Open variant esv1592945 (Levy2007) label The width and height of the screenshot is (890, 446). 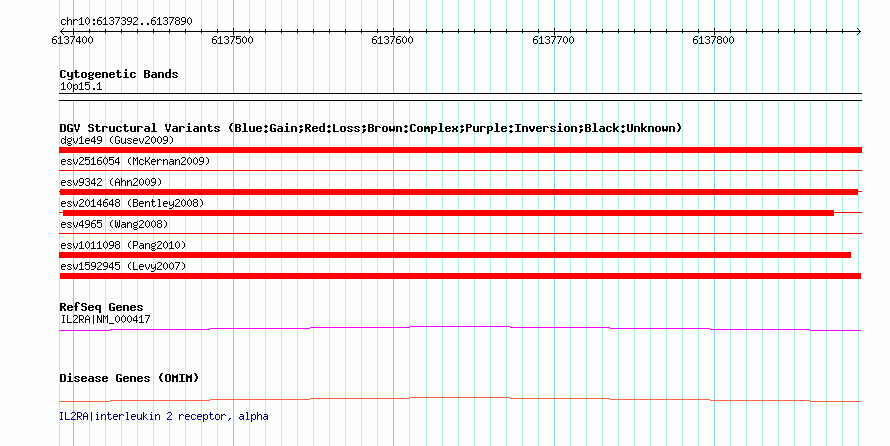pos(123,266)
